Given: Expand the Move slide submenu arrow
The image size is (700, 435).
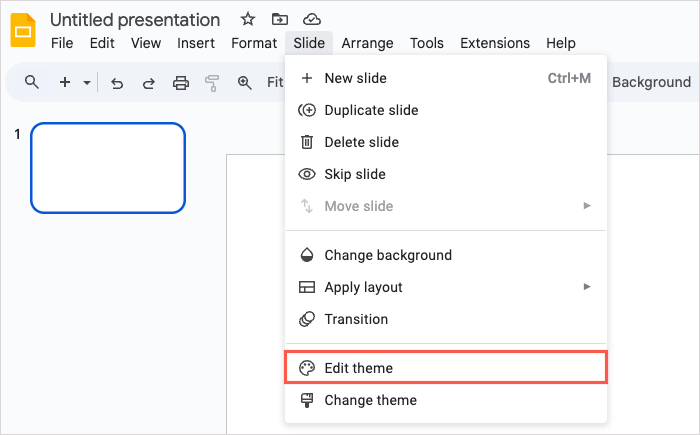Looking at the screenshot, I should pyautogui.click(x=587, y=205).
